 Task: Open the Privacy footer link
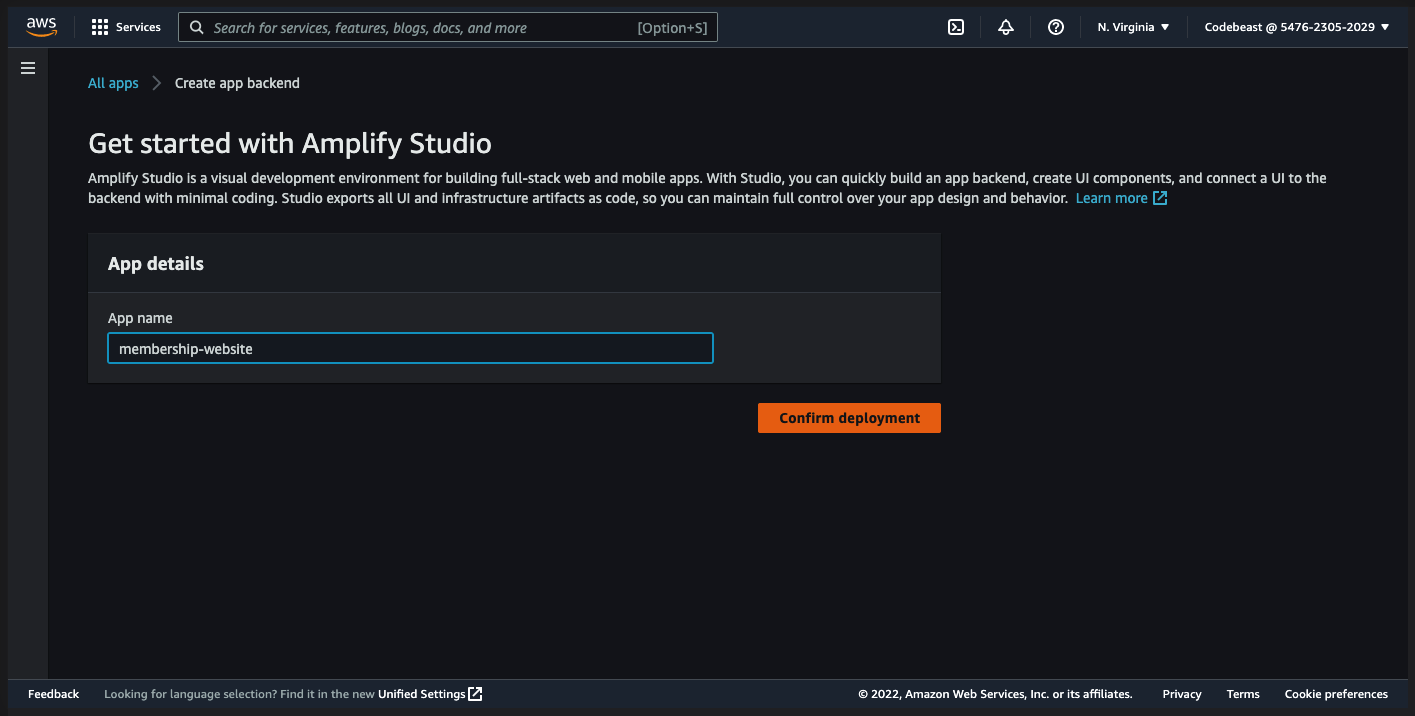pyautogui.click(x=1182, y=694)
